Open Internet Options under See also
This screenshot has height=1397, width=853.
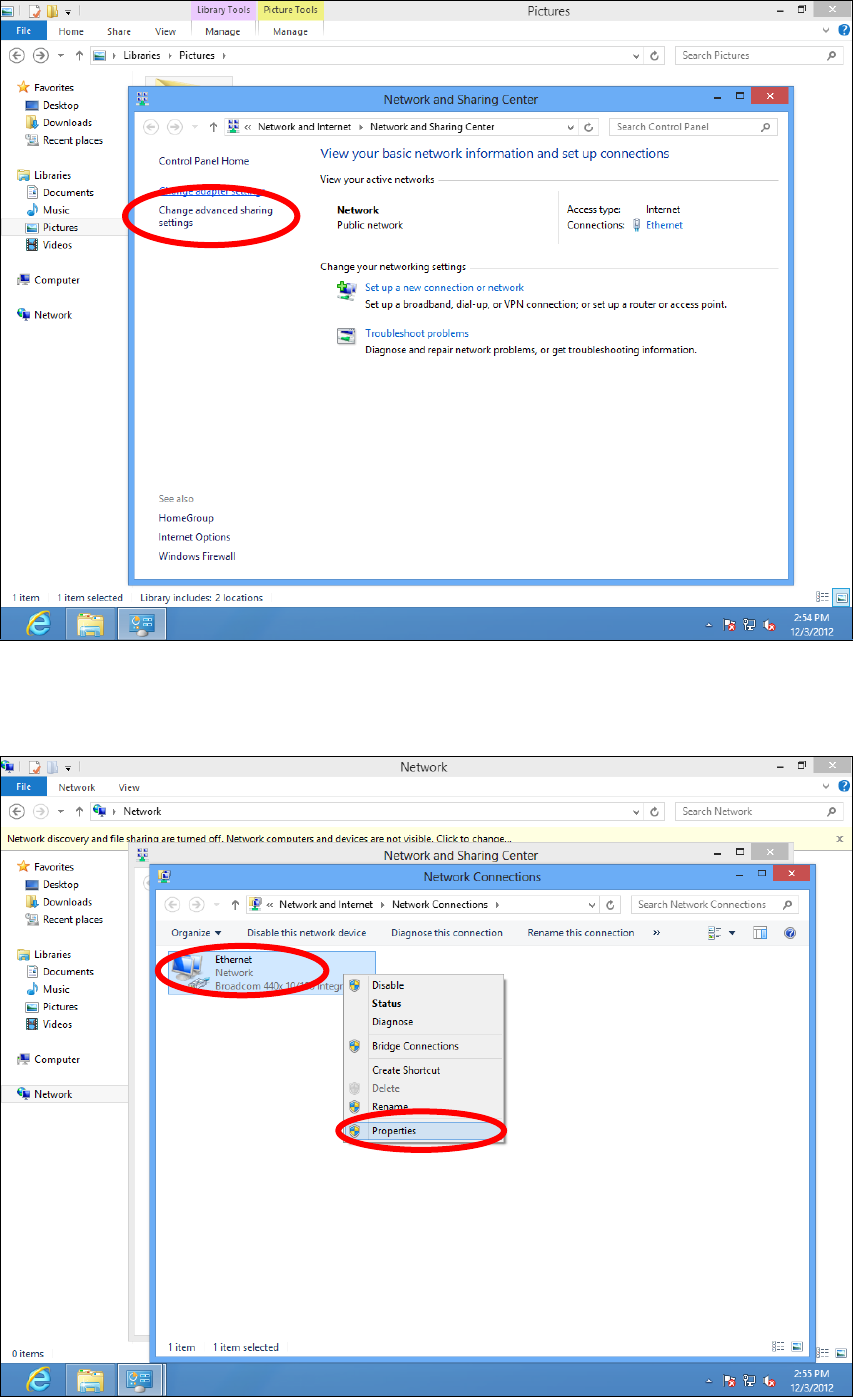pyautogui.click(x=194, y=537)
